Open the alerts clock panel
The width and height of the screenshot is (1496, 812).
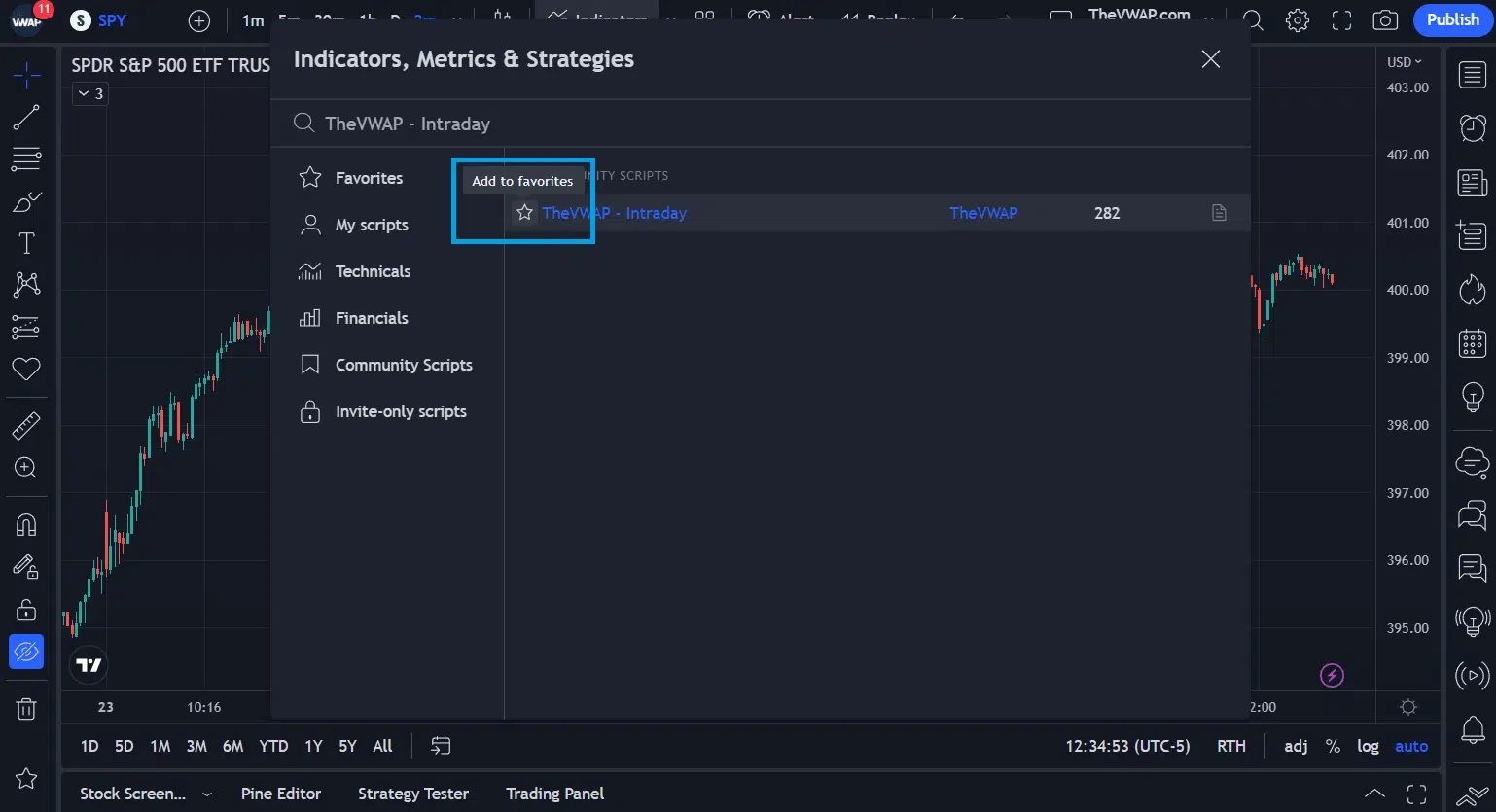point(1473,127)
